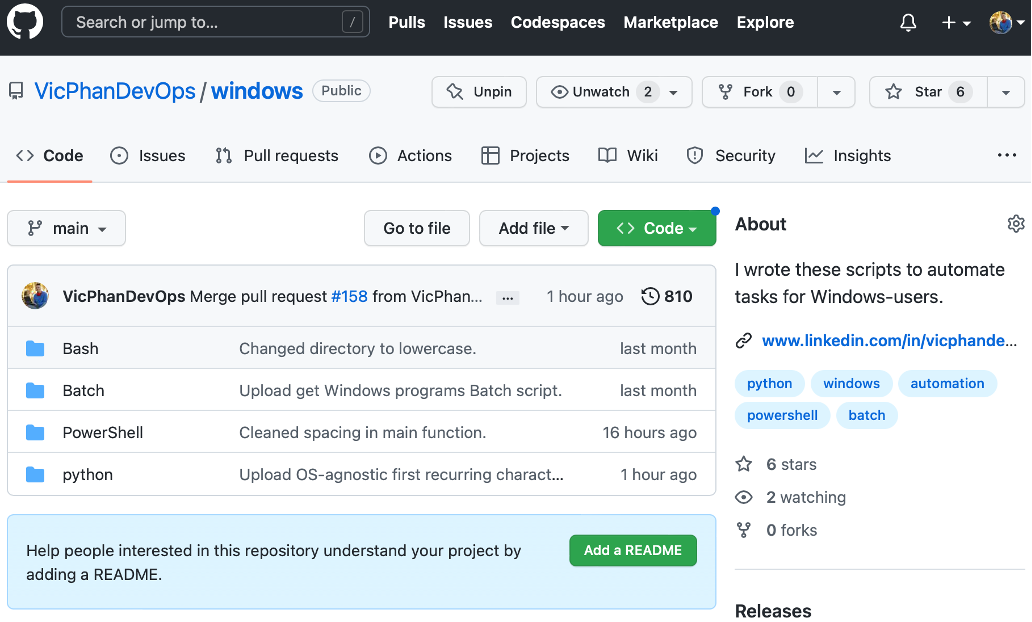Open commit 'Upload get Windows programs Batch script.'
The height and width of the screenshot is (622, 1032).
pyautogui.click(x=400, y=391)
